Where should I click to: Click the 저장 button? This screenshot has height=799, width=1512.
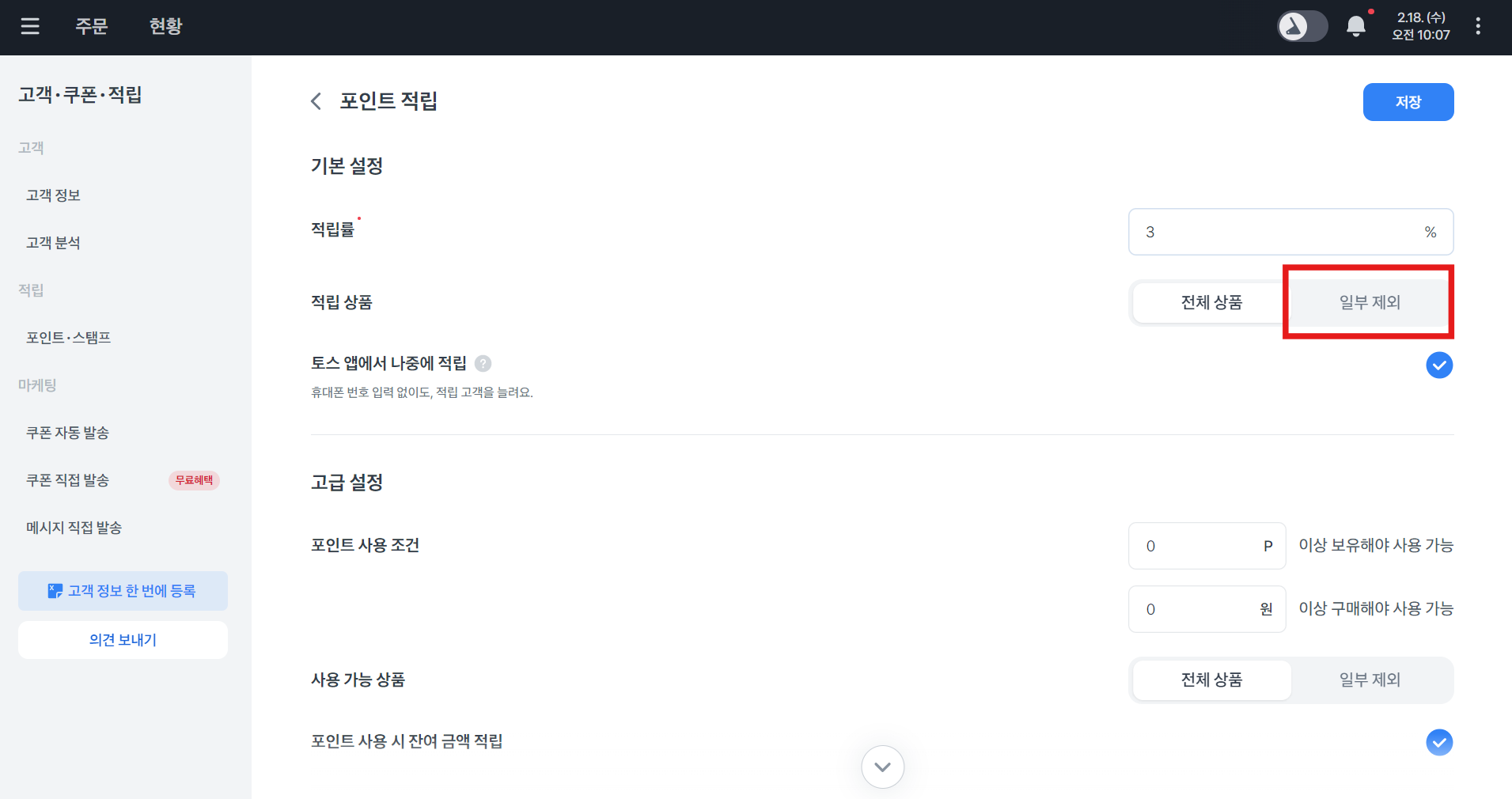click(x=1408, y=102)
